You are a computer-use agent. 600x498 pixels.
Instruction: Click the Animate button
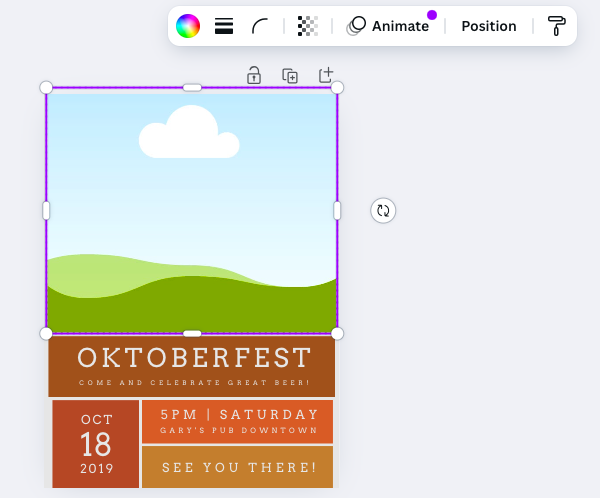[x=387, y=26]
